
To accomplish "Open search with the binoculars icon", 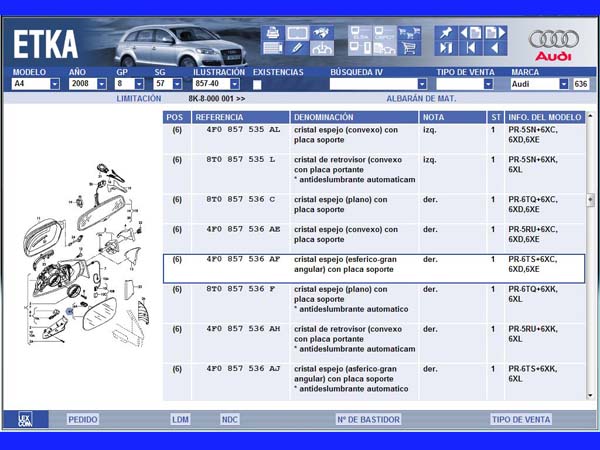I will pyautogui.click(x=321, y=33).
